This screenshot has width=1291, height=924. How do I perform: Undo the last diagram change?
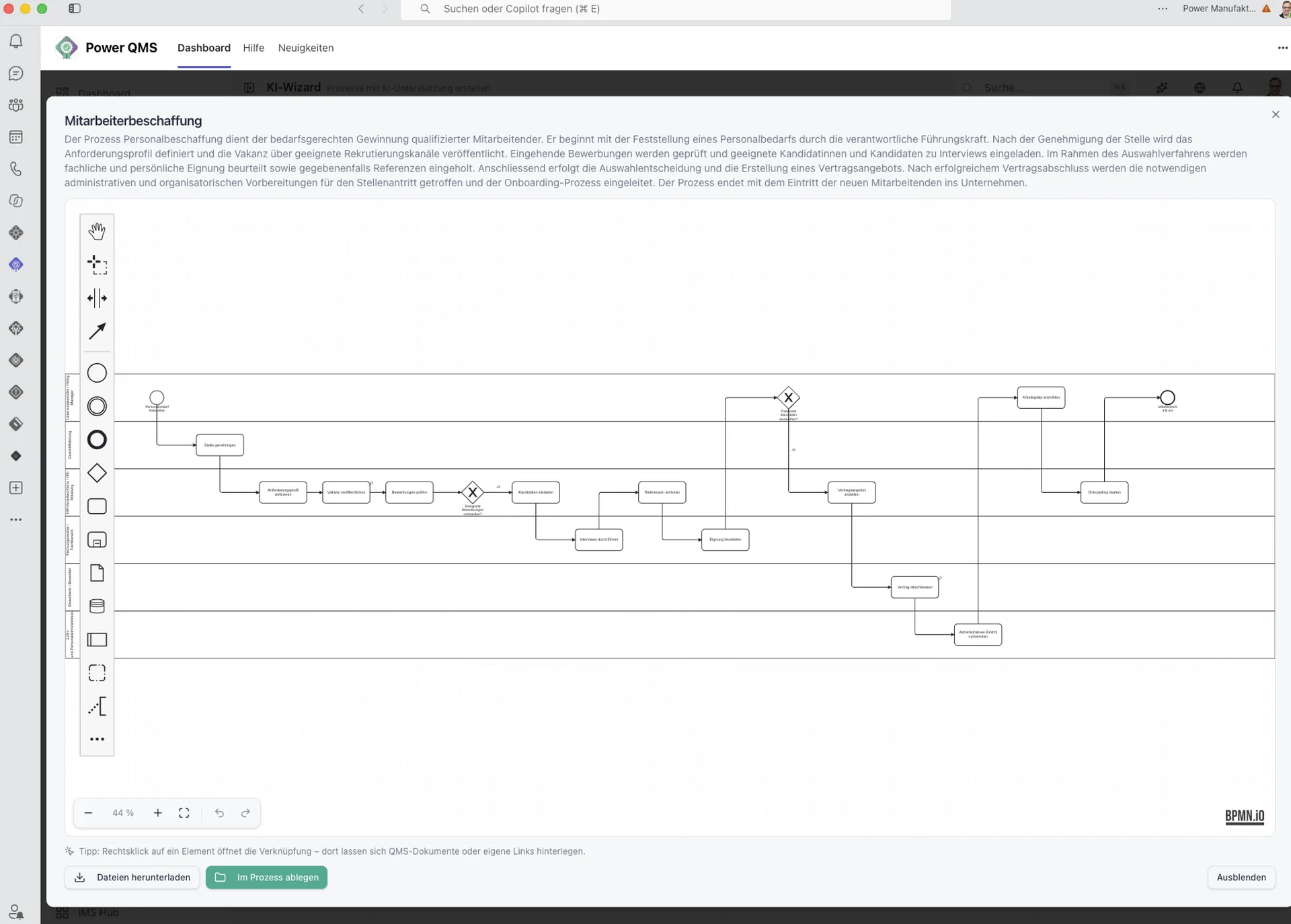(219, 813)
